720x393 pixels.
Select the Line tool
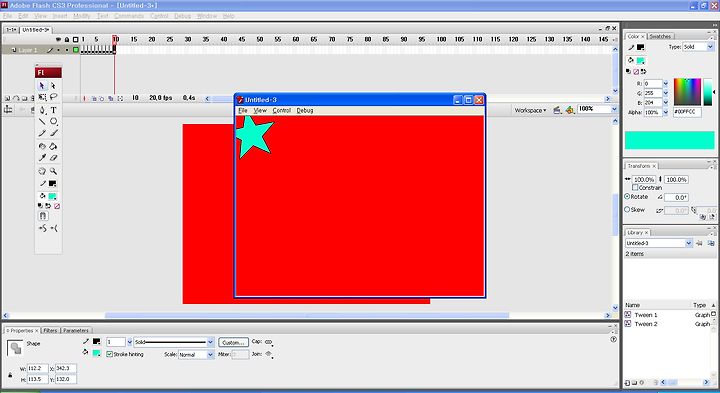(x=42, y=121)
